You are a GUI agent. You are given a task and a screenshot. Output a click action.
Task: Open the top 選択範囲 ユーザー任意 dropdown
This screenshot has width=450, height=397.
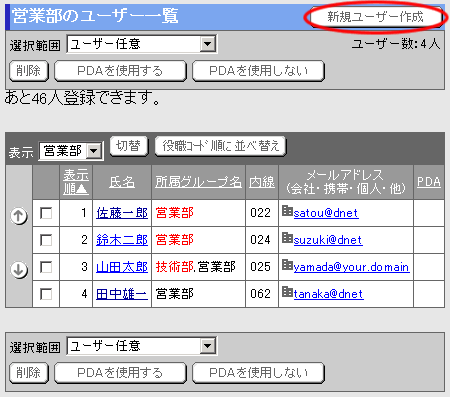pos(142,44)
